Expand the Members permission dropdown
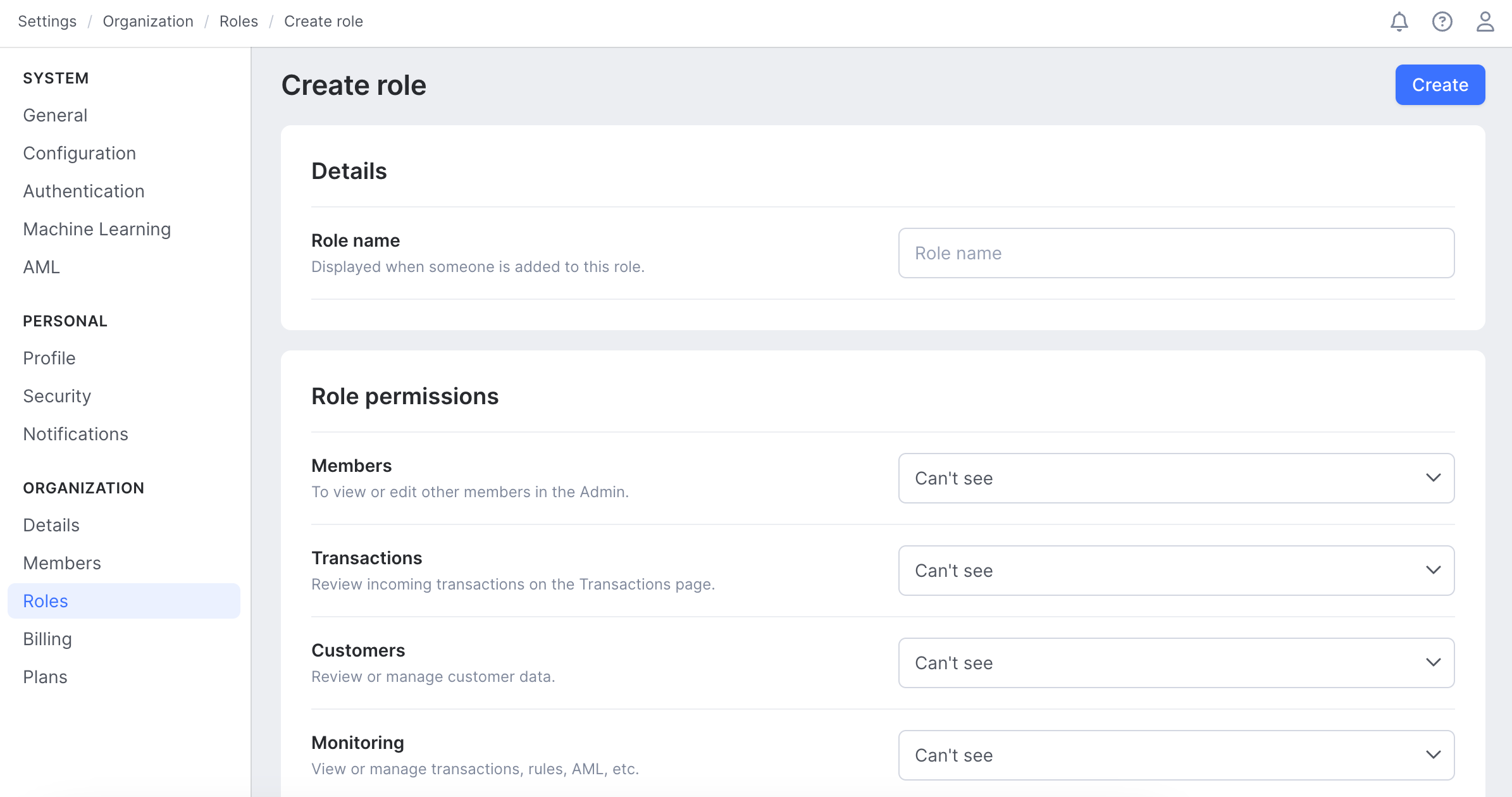 tap(1176, 478)
